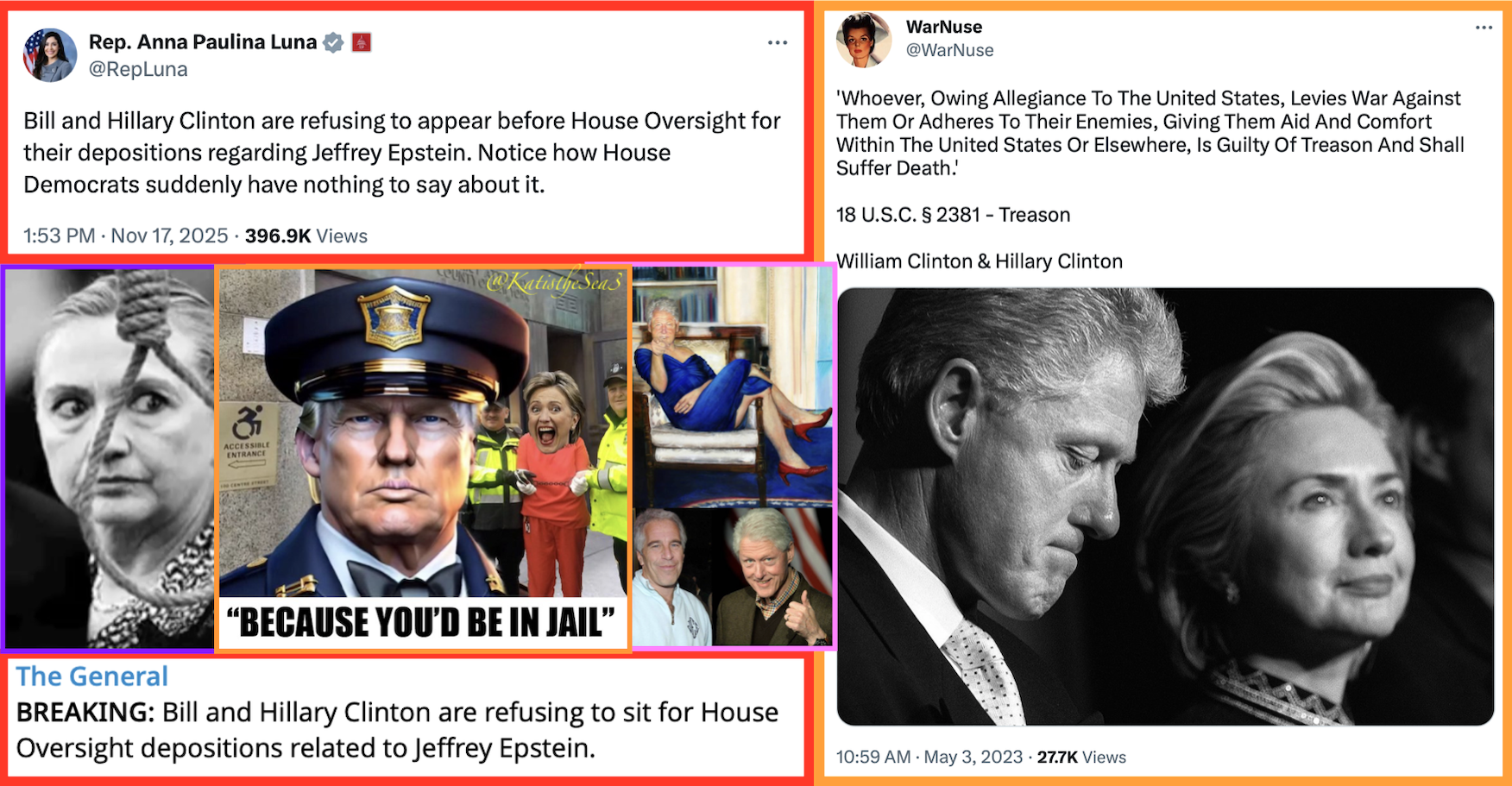Click the 27.7K Views count
The width and height of the screenshot is (1512, 786).
point(1081,757)
